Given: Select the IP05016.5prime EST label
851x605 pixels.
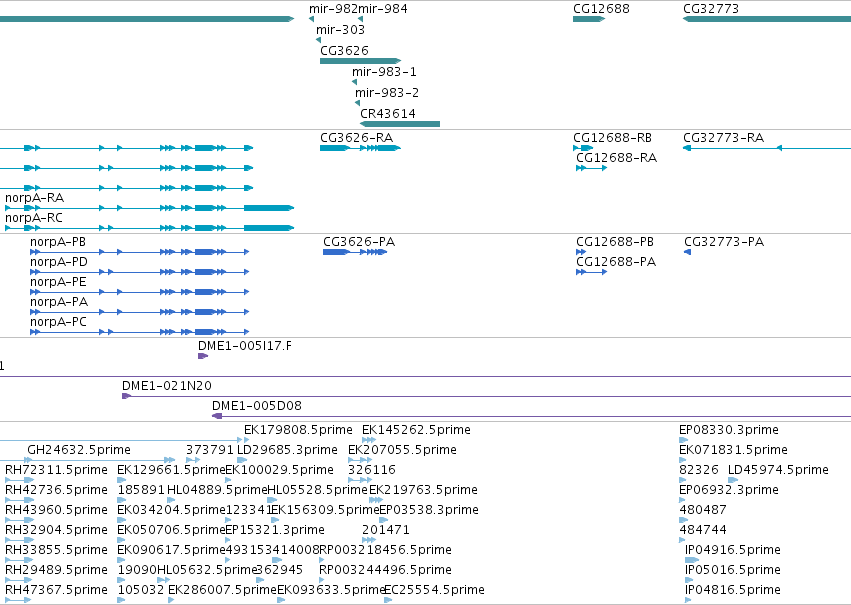Looking at the screenshot, I should click(x=733, y=571).
